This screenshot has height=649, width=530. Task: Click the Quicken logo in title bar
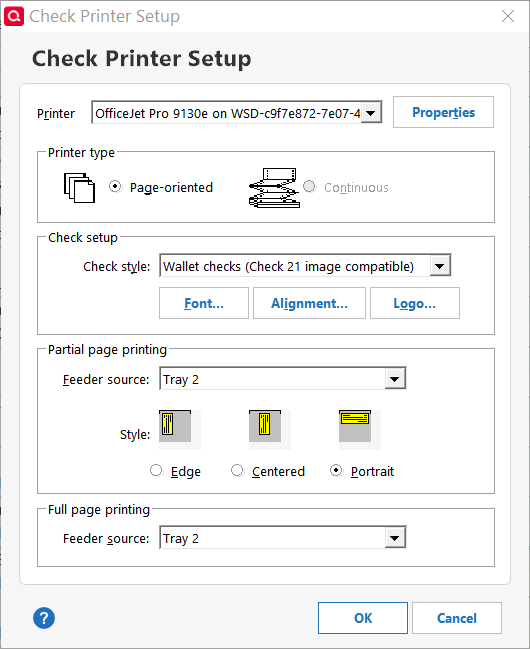pyautogui.click(x=14, y=16)
